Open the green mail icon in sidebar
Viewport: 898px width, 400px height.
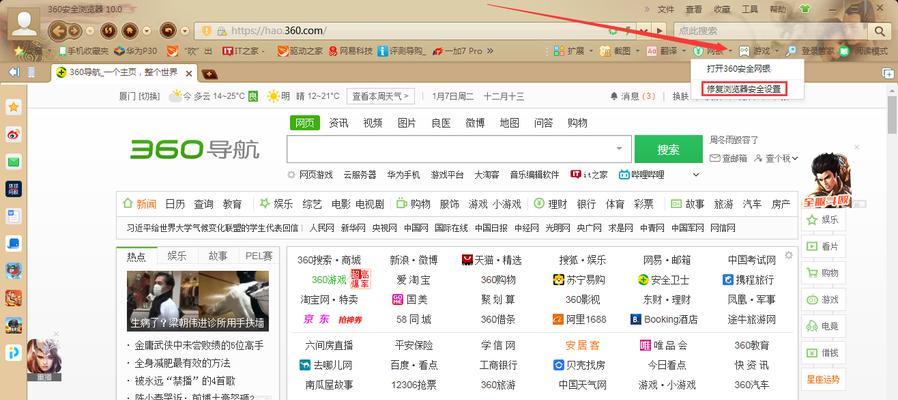click(x=14, y=162)
